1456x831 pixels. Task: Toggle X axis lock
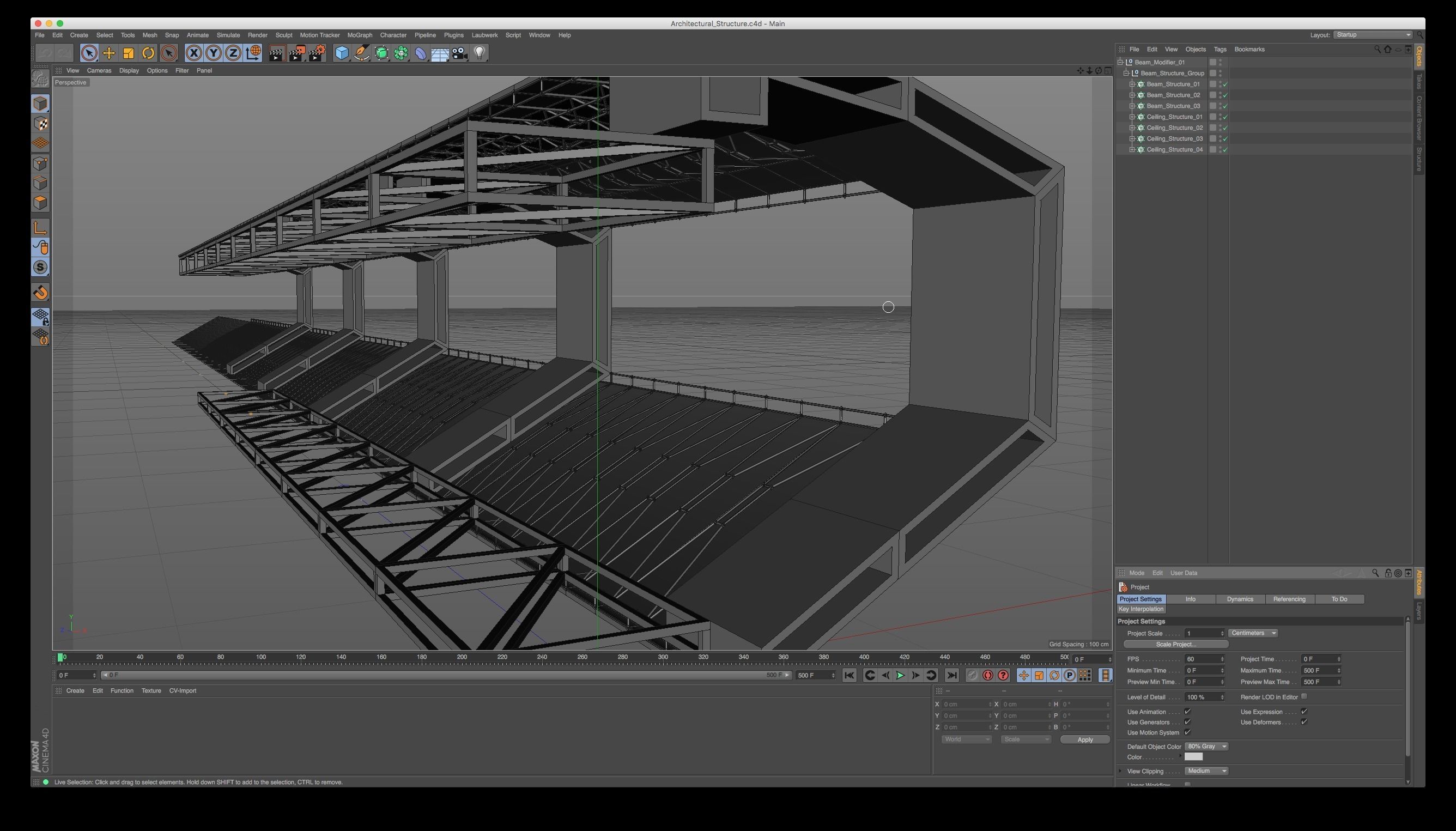(x=193, y=53)
